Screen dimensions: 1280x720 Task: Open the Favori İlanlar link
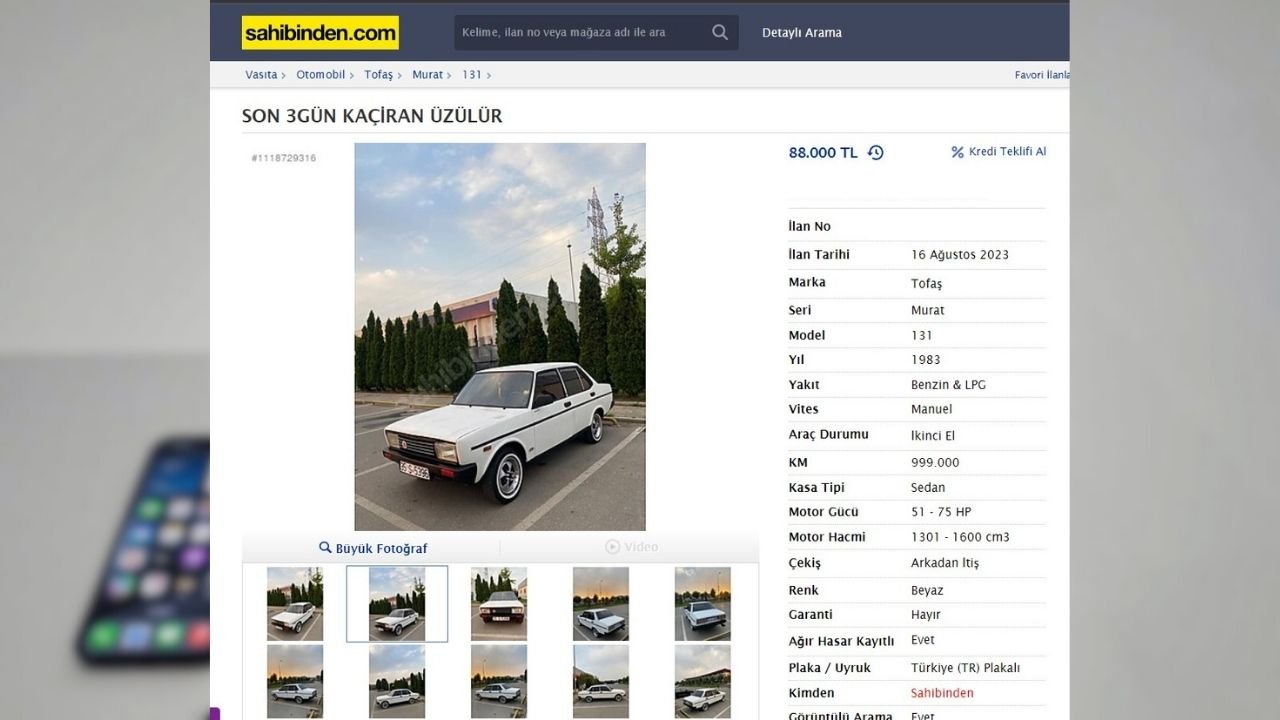1042,75
